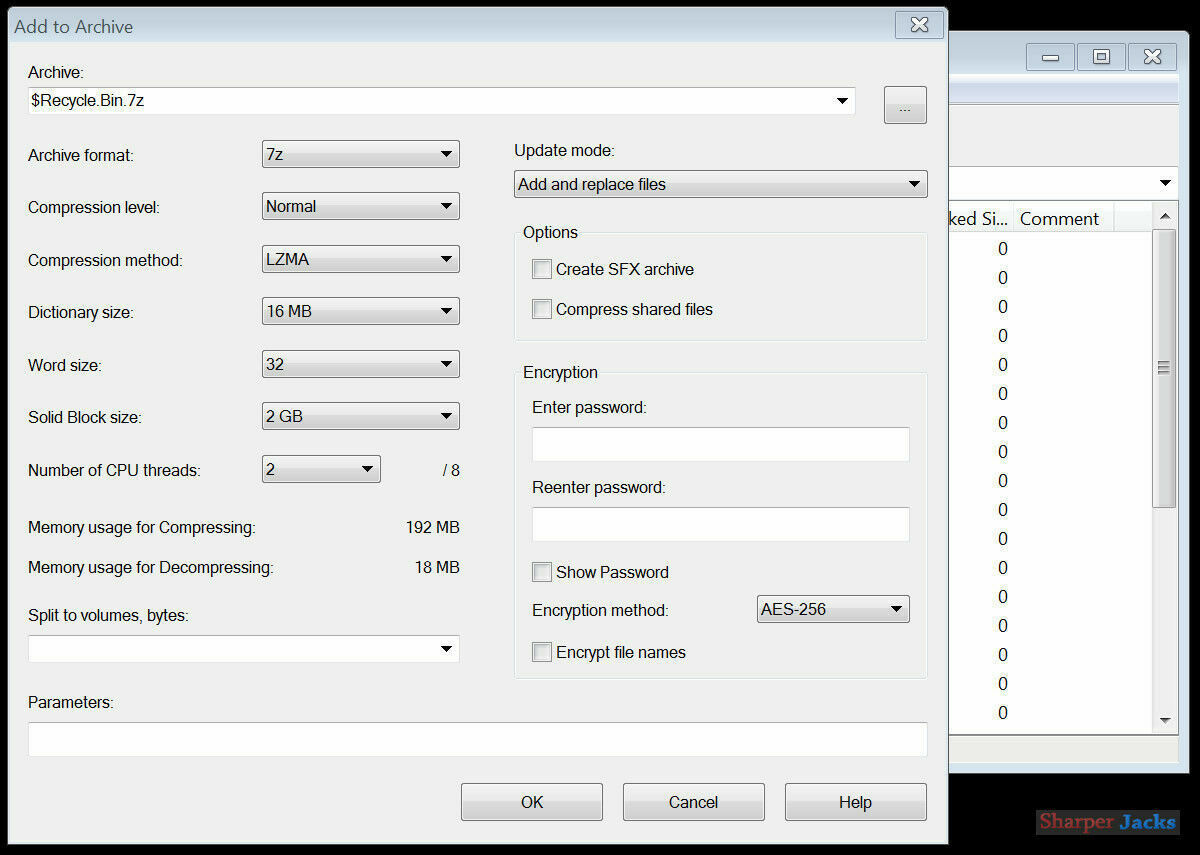Expand the Solid Block size 2 GB dropdown
This screenshot has height=855, width=1200.
tap(360, 416)
